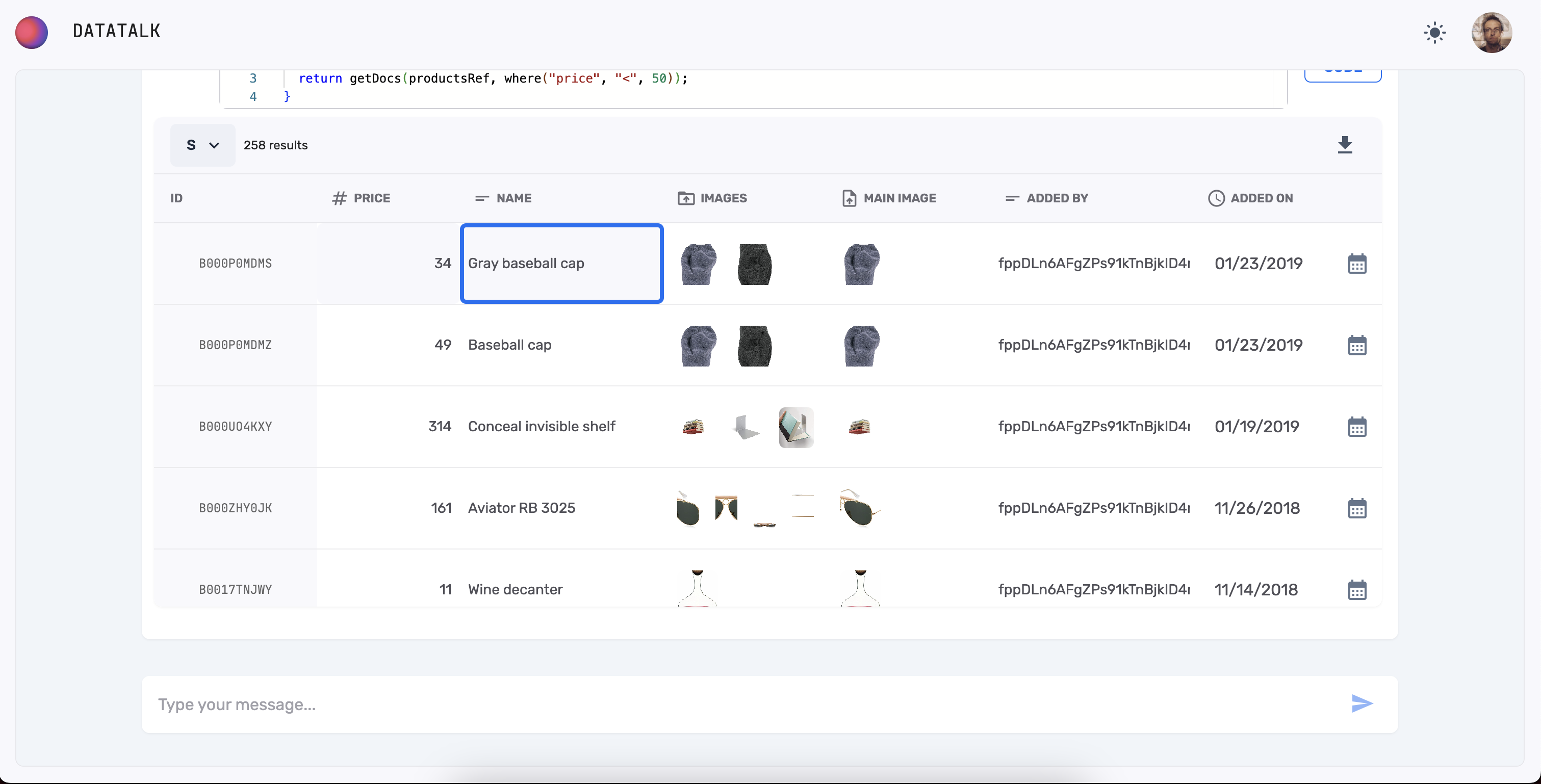Open calendar picker for Wine decanter row
The height and width of the screenshot is (784, 1541).
pyautogui.click(x=1357, y=590)
